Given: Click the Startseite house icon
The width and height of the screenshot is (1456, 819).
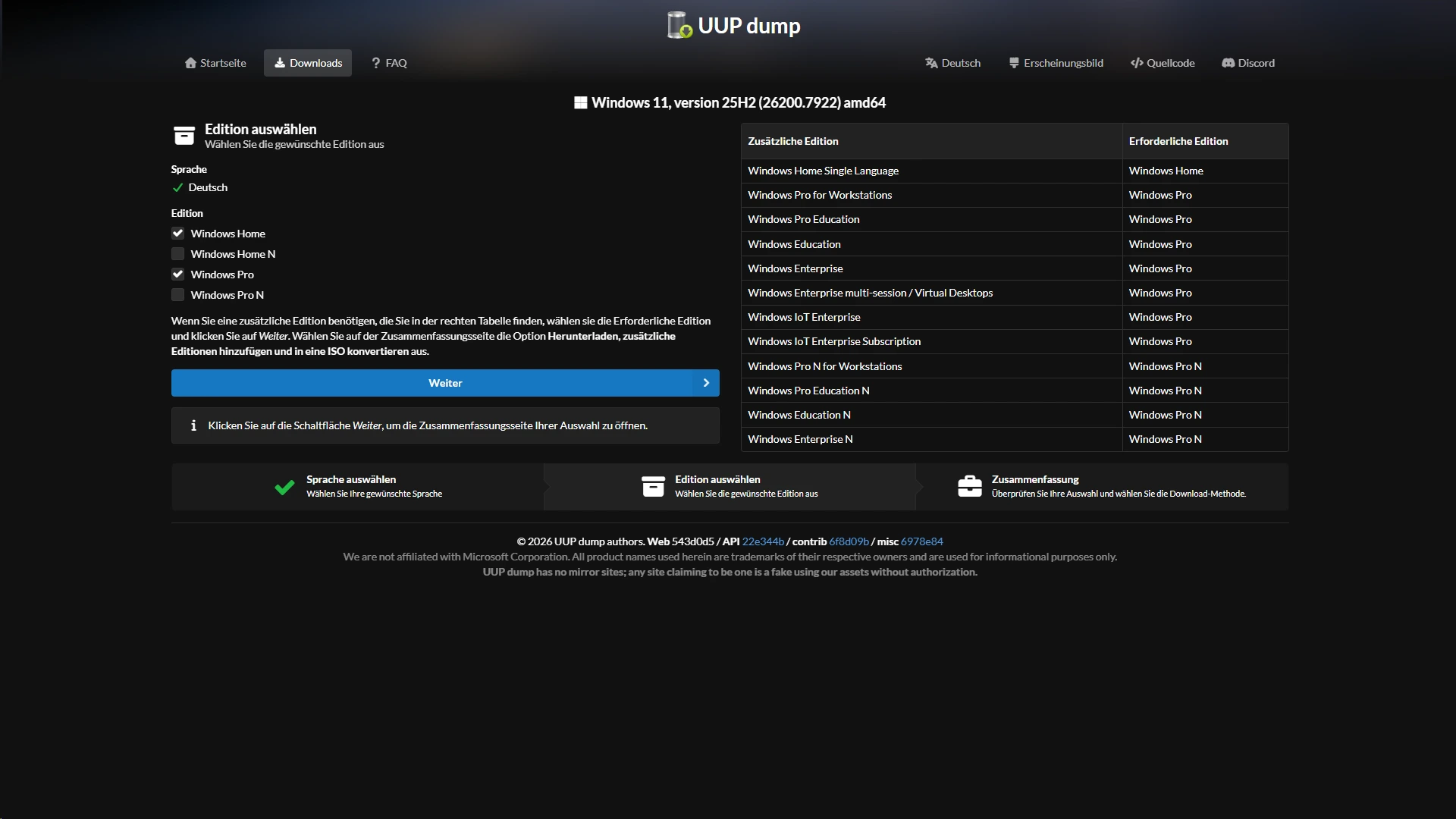Looking at the screenshot, I should click(190, 63).
